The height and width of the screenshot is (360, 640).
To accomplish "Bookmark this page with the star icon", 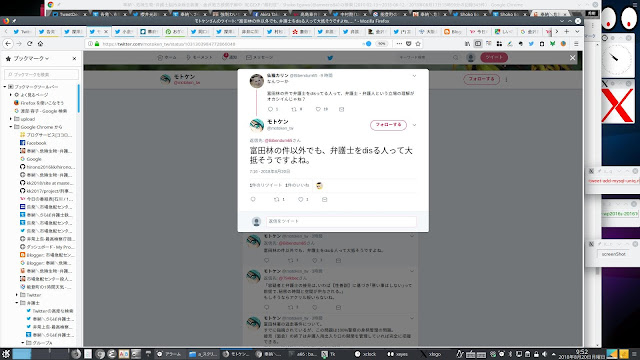I will [418, 44].
